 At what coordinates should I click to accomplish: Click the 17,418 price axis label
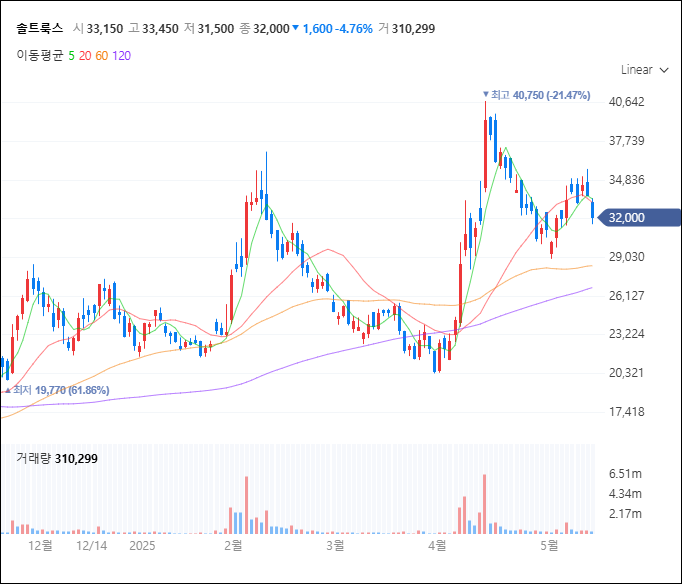(626, 412)
